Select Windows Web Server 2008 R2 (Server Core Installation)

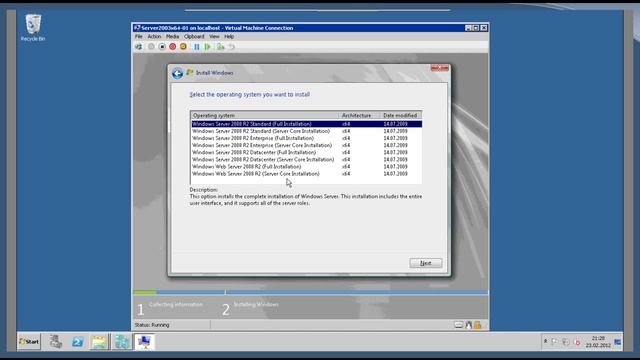click(x=307, y=174)
